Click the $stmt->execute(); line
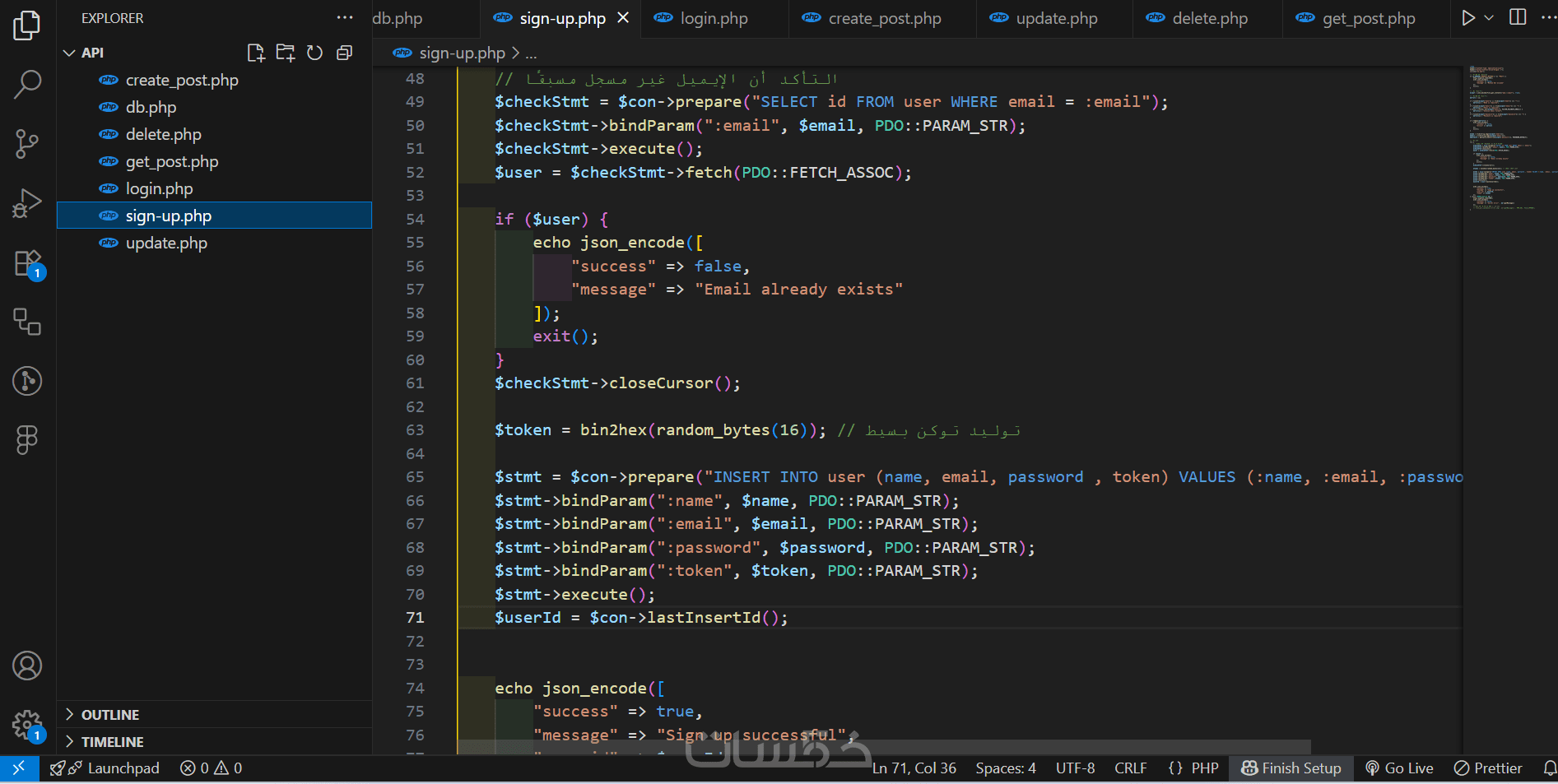Viewport: 1558px width, 784px height. pyautogui.click(x=574, y=595)
